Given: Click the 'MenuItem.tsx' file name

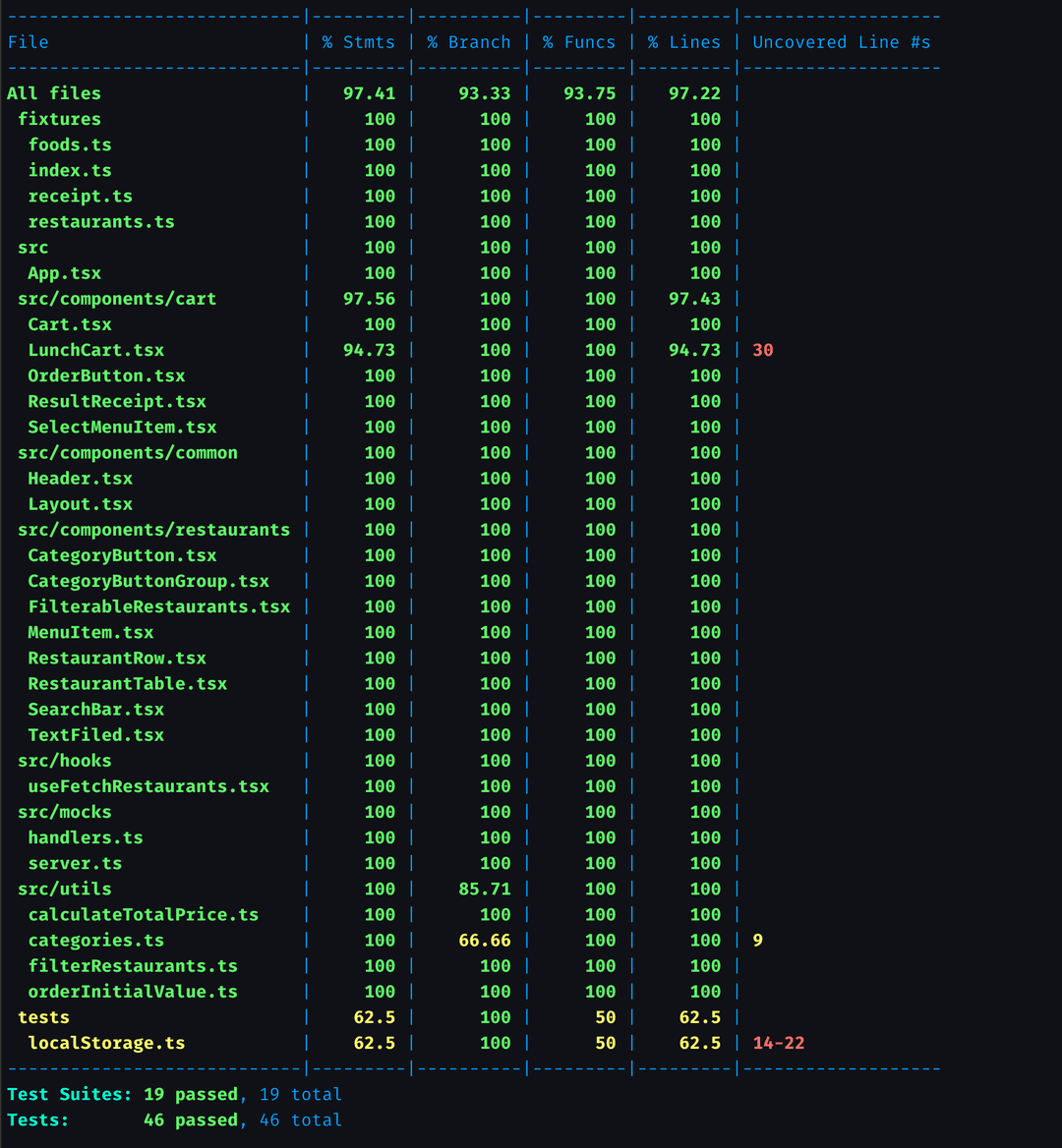Looking at the screenshot, I should click(x=90, y=633).
